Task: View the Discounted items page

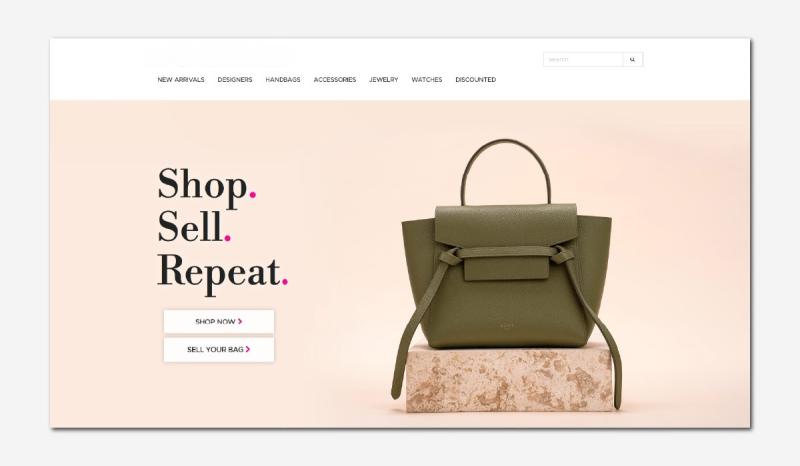Action: (x=476, y=80)
